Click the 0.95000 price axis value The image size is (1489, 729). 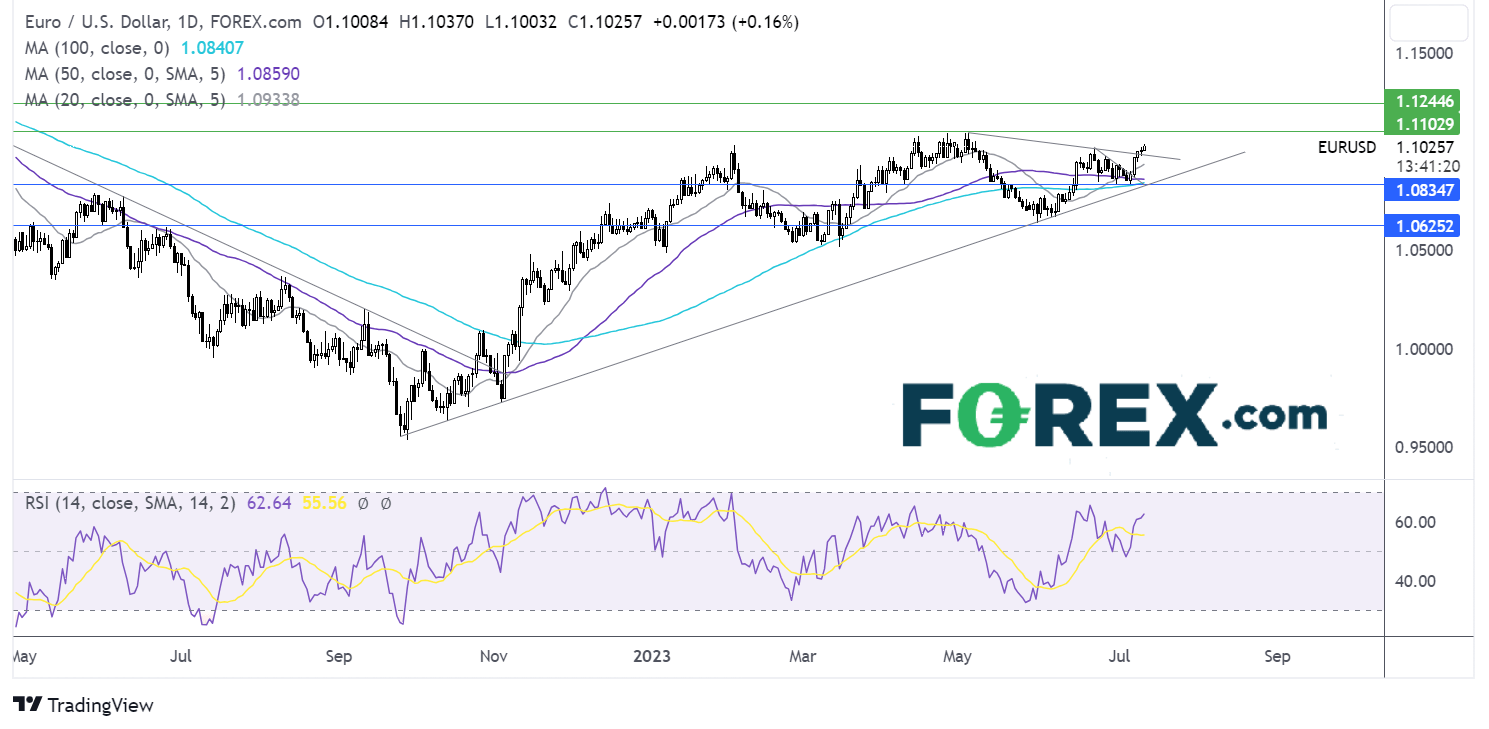point(1425,447)
